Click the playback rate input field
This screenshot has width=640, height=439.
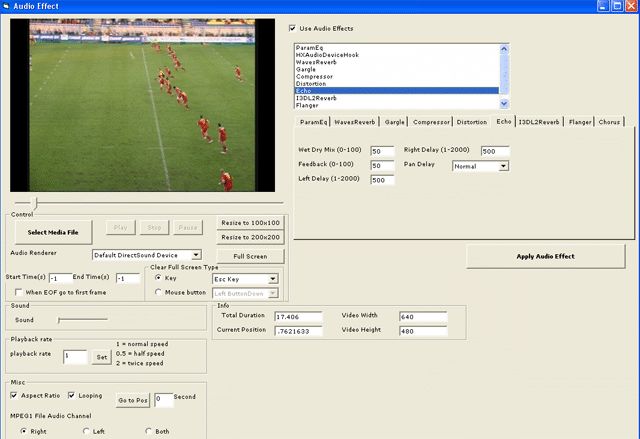point(76,357)
